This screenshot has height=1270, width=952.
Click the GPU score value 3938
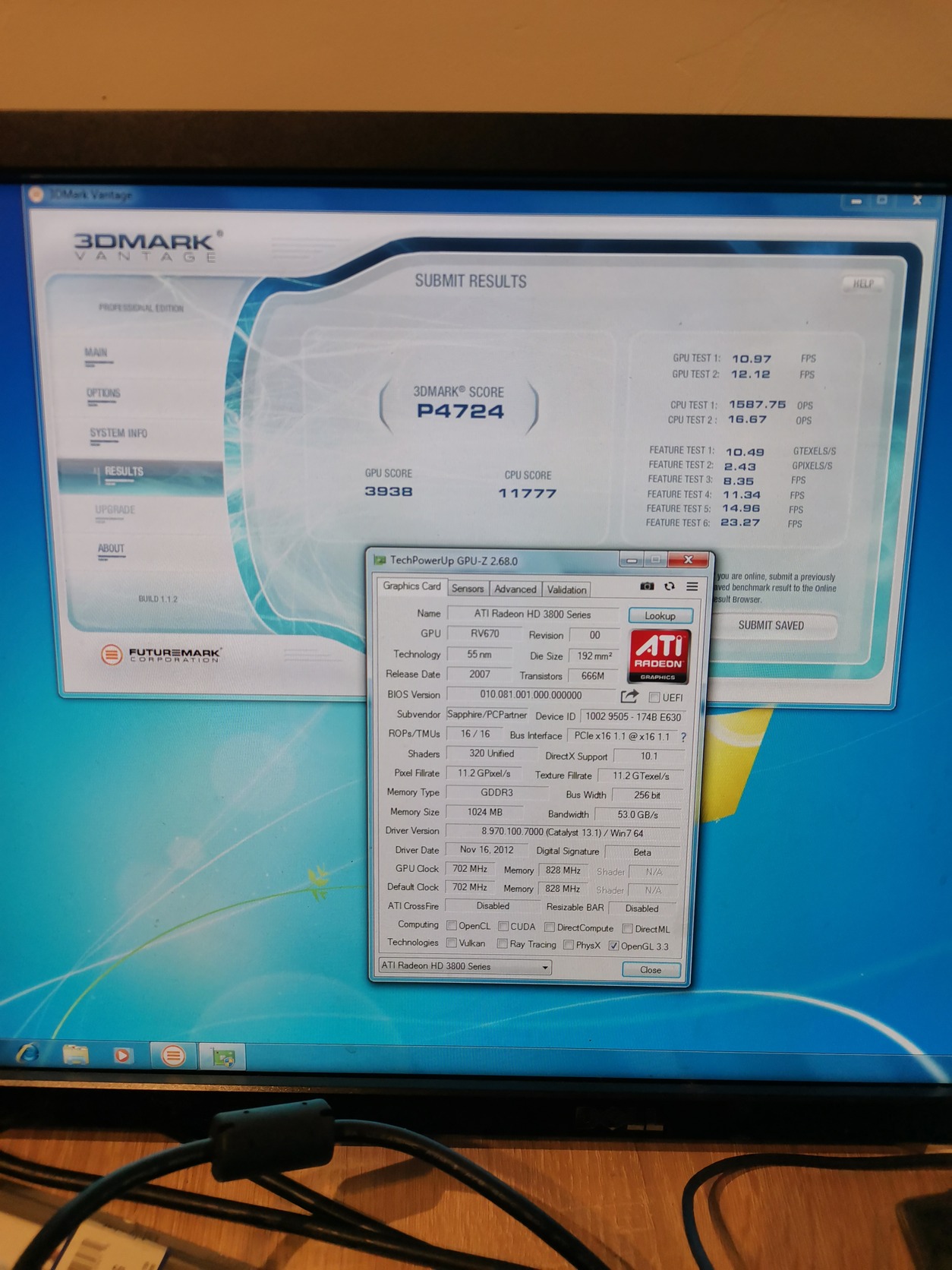click(389, 491)
